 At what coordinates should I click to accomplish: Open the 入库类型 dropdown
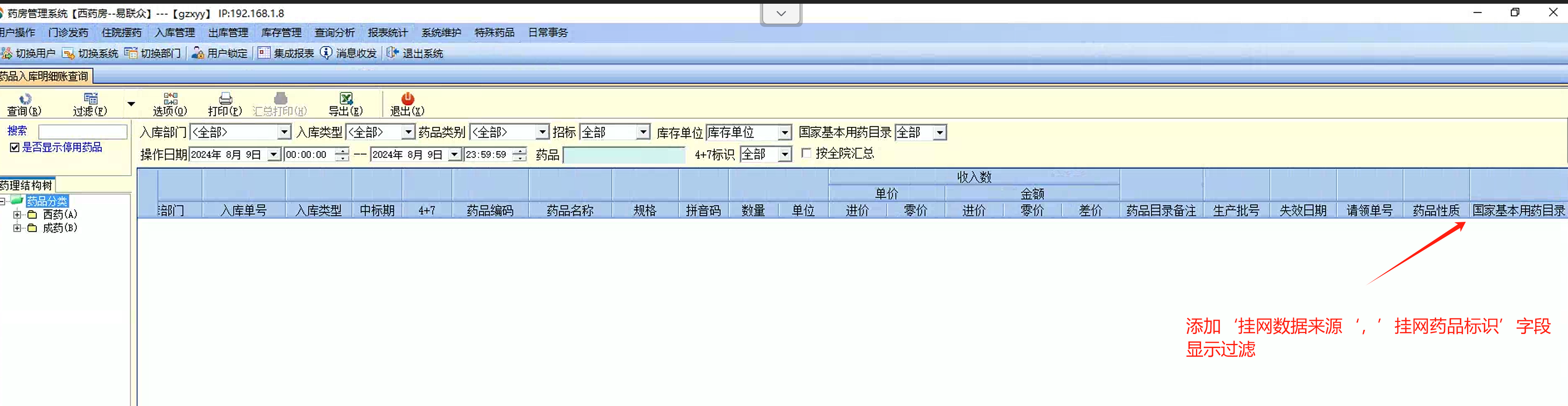pyautogui.click(x=408, y=132)
